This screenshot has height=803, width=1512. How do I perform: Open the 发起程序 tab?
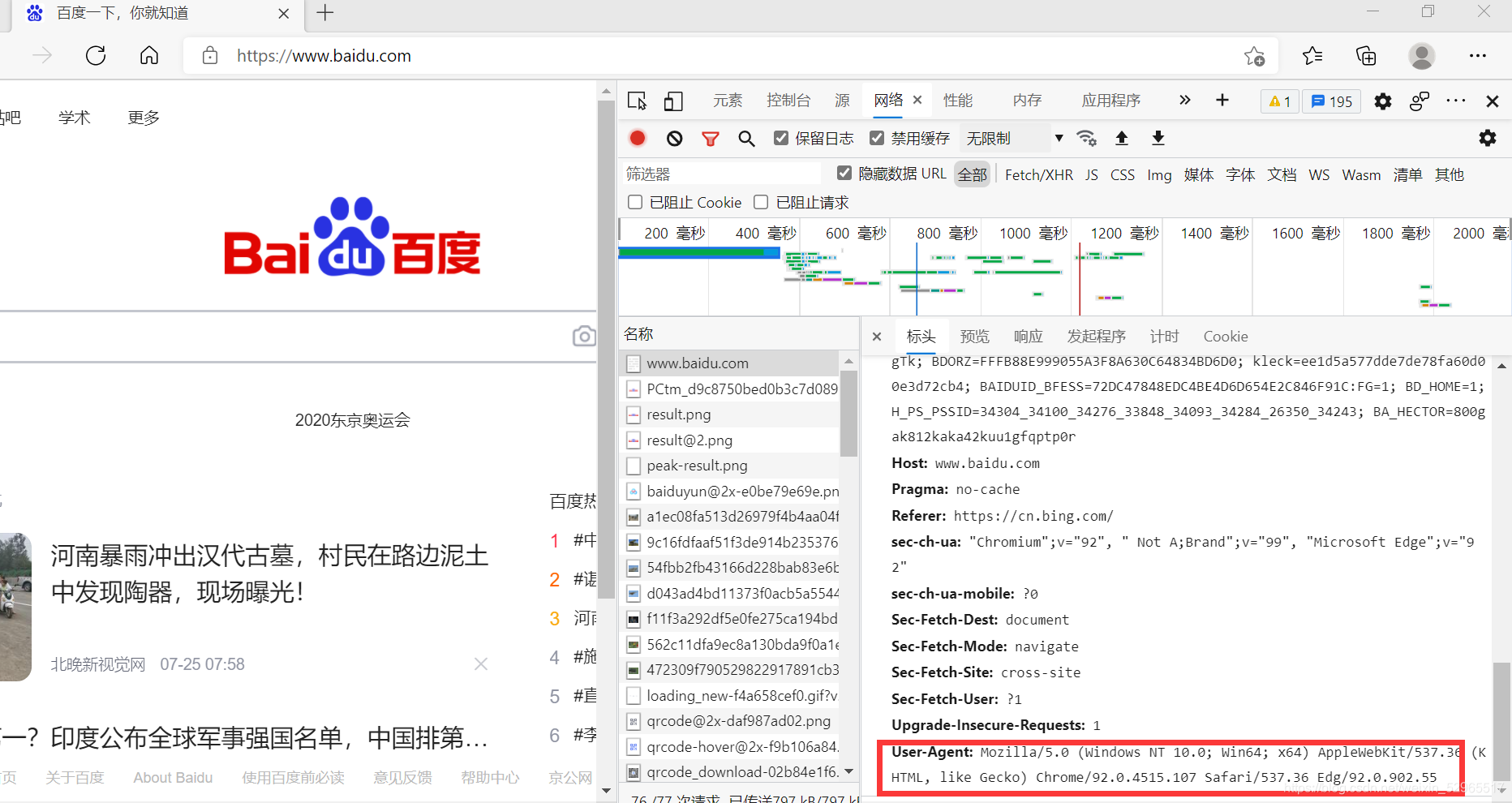pos(1097,337)
